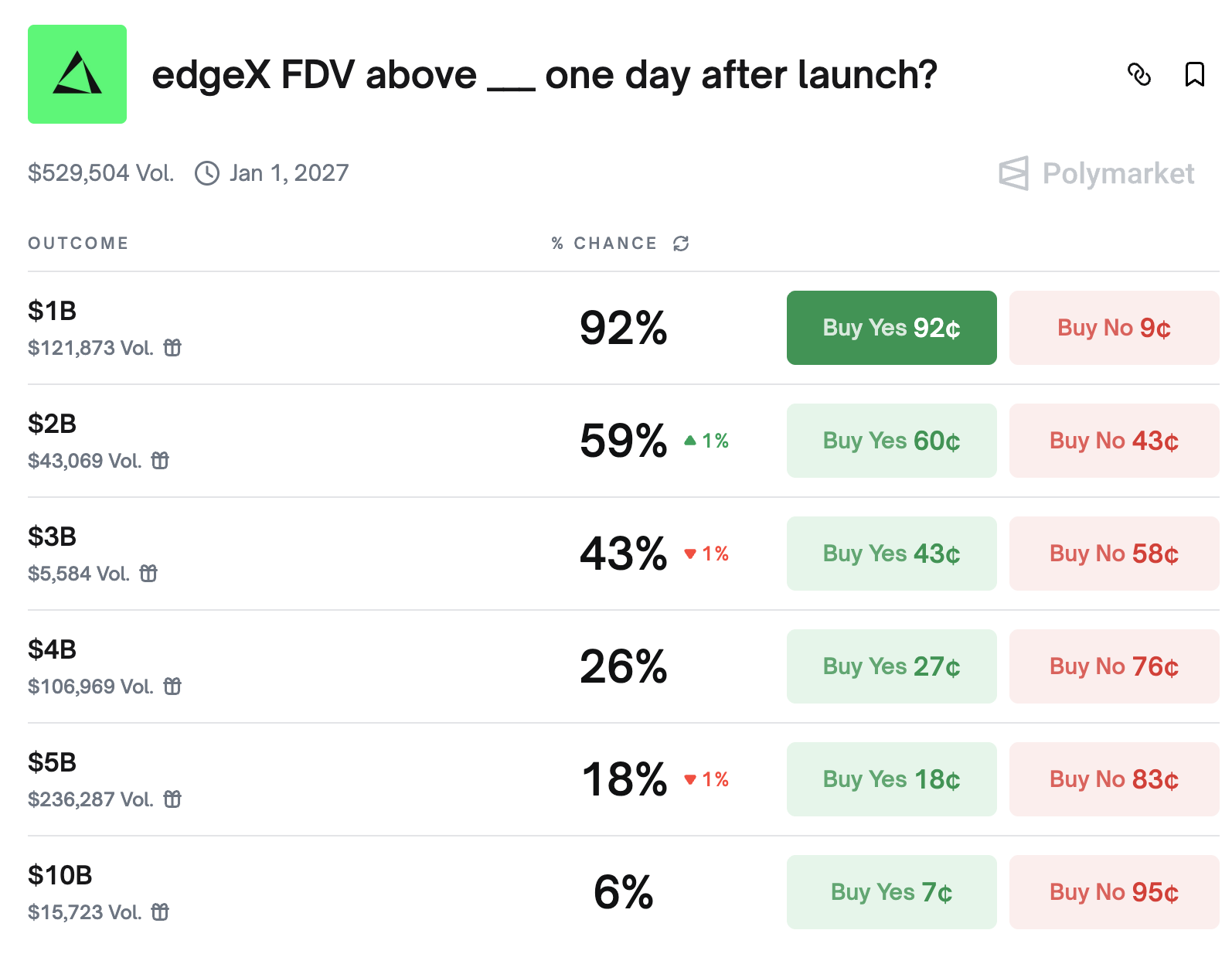Choose Buy No 83¢ on $5B outcome

1114,779
